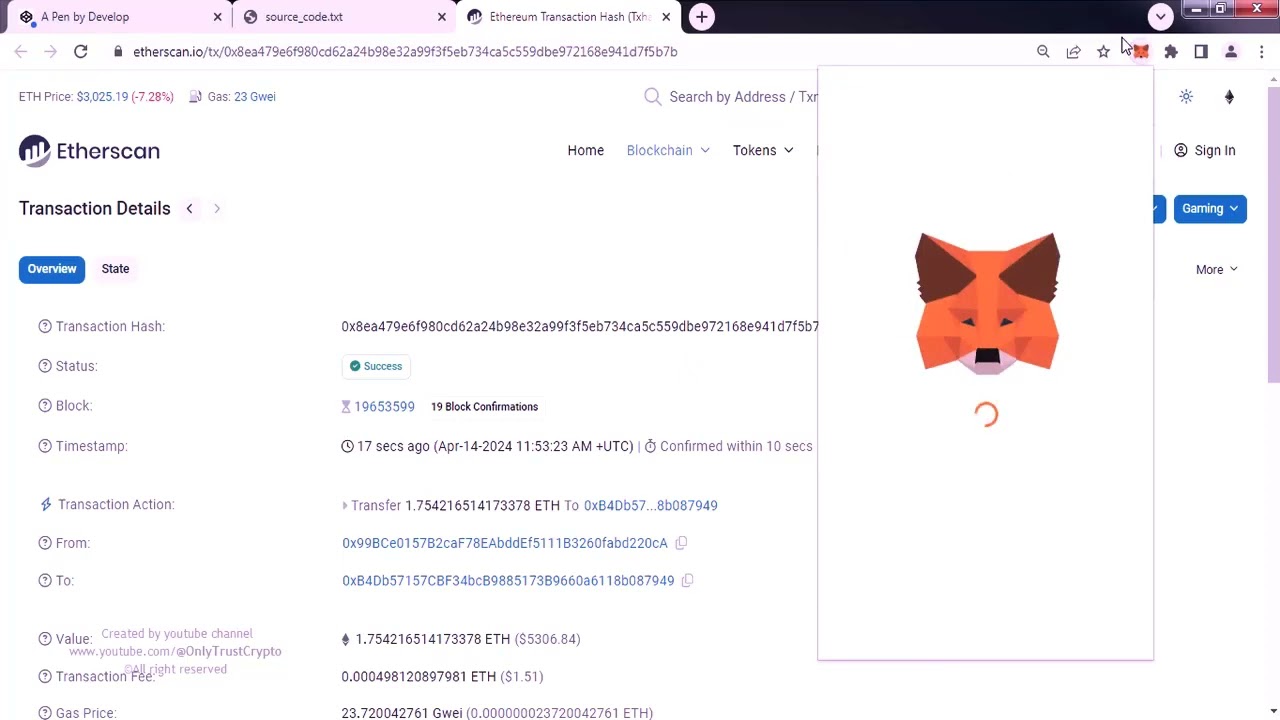Open block 19653599 link

tap(384, 406)
